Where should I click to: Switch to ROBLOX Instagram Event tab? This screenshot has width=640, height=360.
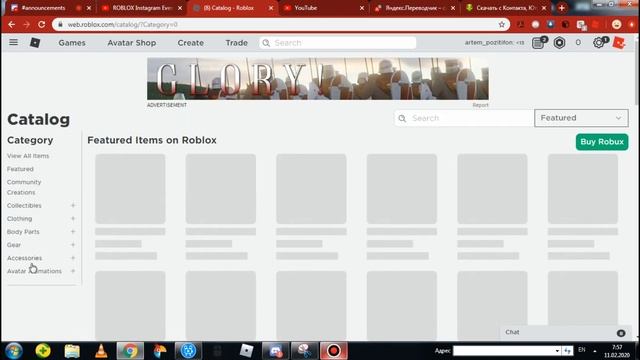tap(142, 8)
